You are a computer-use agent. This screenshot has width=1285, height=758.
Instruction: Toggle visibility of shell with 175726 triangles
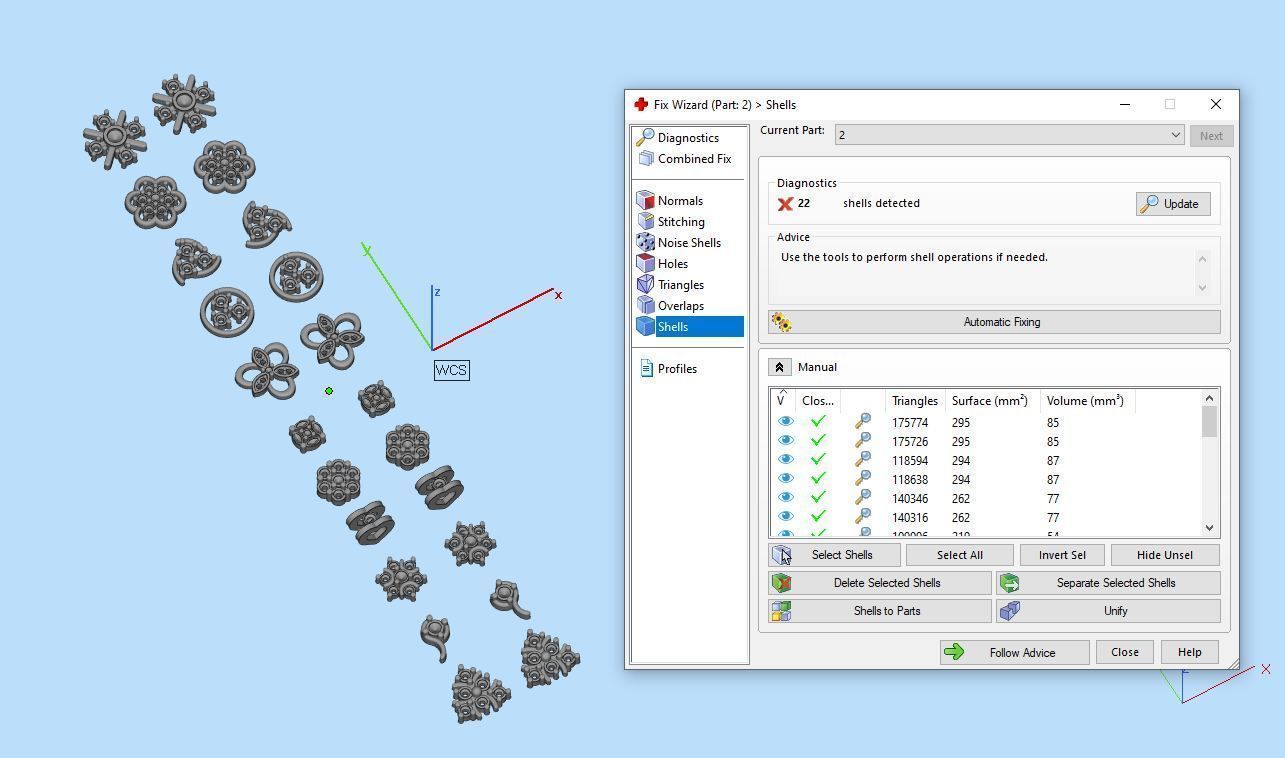[x=785, y=441]
